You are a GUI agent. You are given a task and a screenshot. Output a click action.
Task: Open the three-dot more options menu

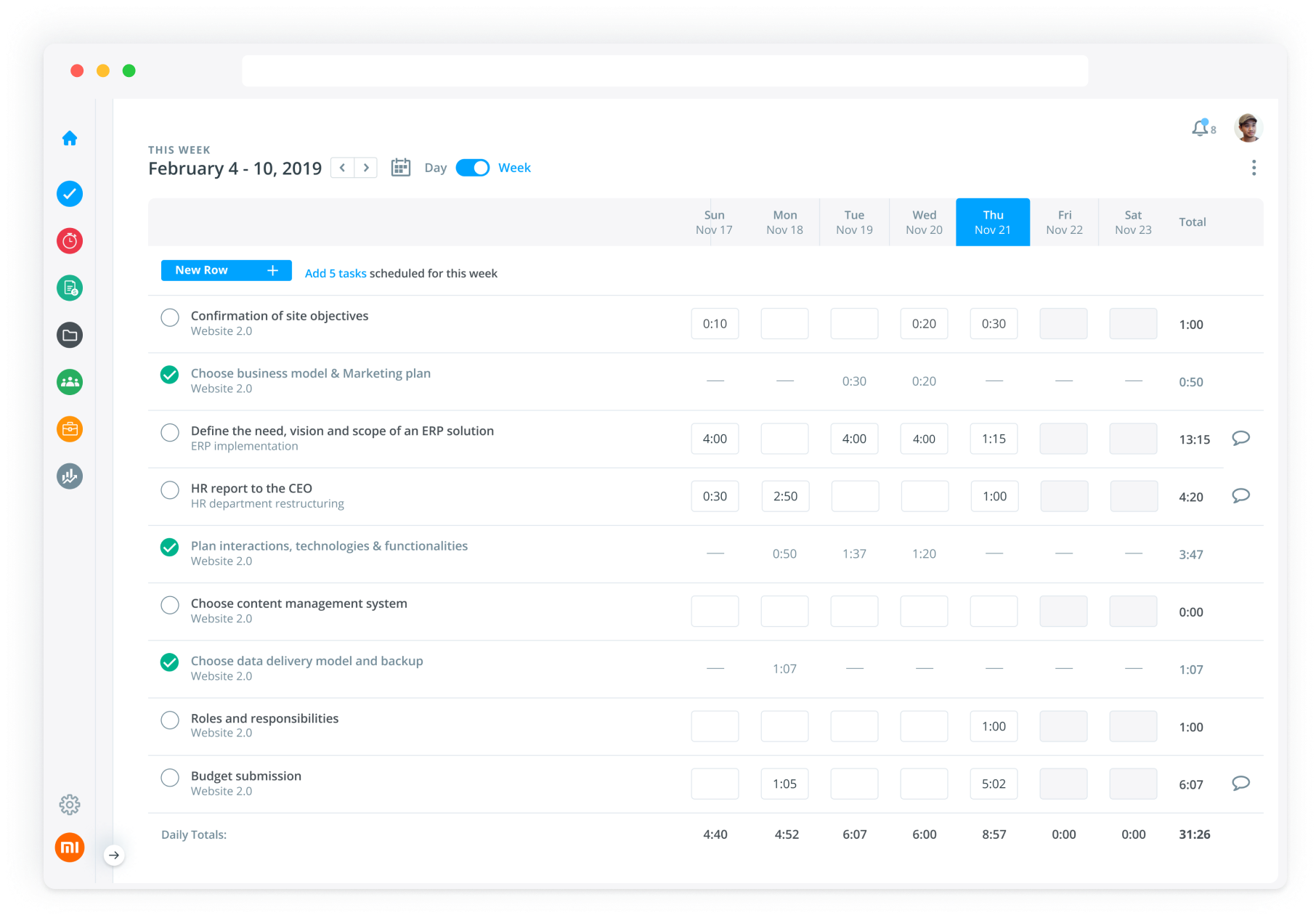click(x=1254, y=168)
